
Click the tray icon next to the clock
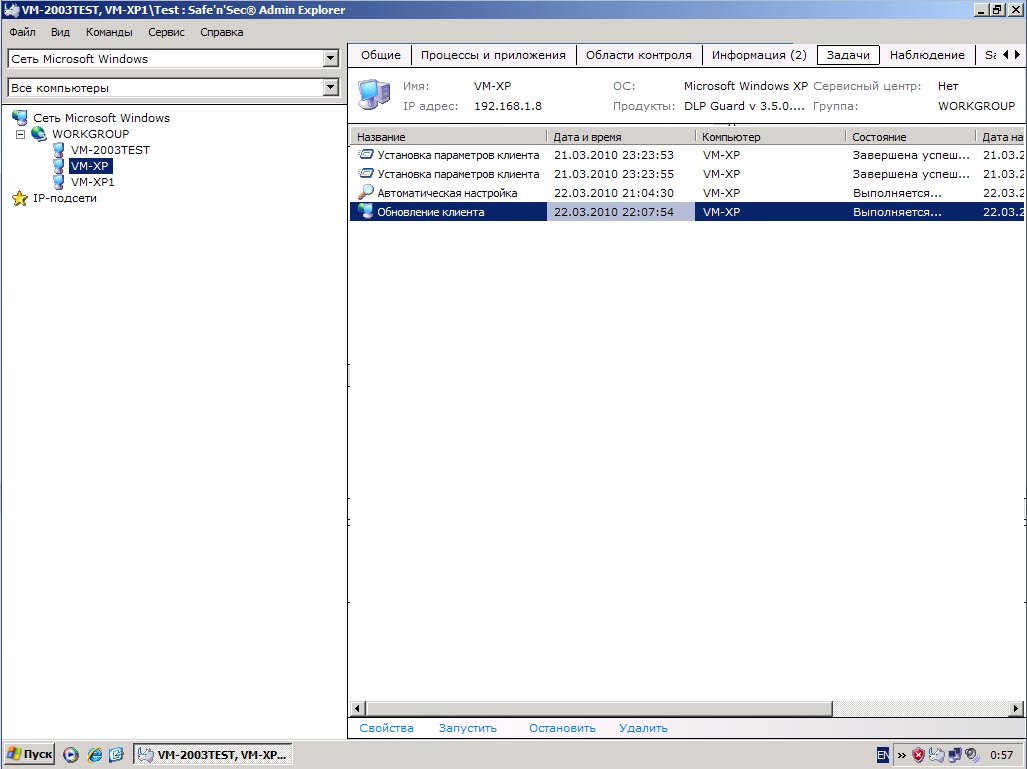[971, 755]
